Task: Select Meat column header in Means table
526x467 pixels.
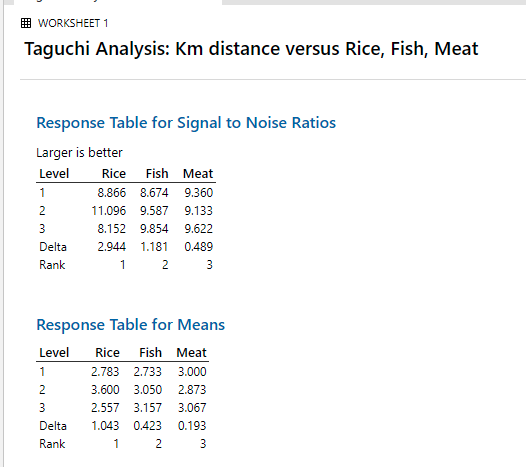Action: pyautogui.click(x=192, y=353)
